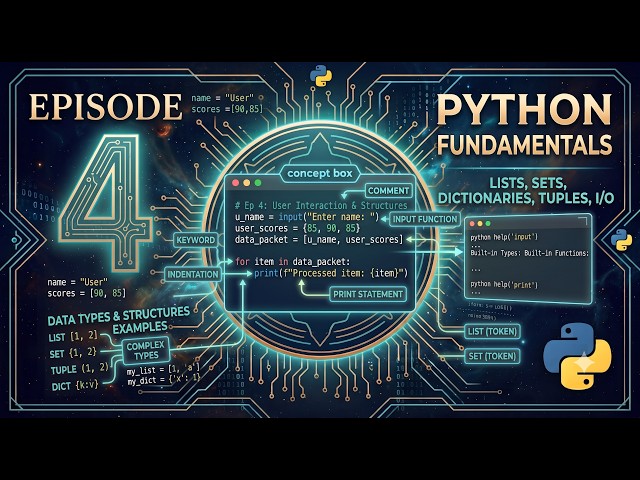Click the COMMENT callout label
Viewport: 640px width, 480px height.
click(388, 191)
